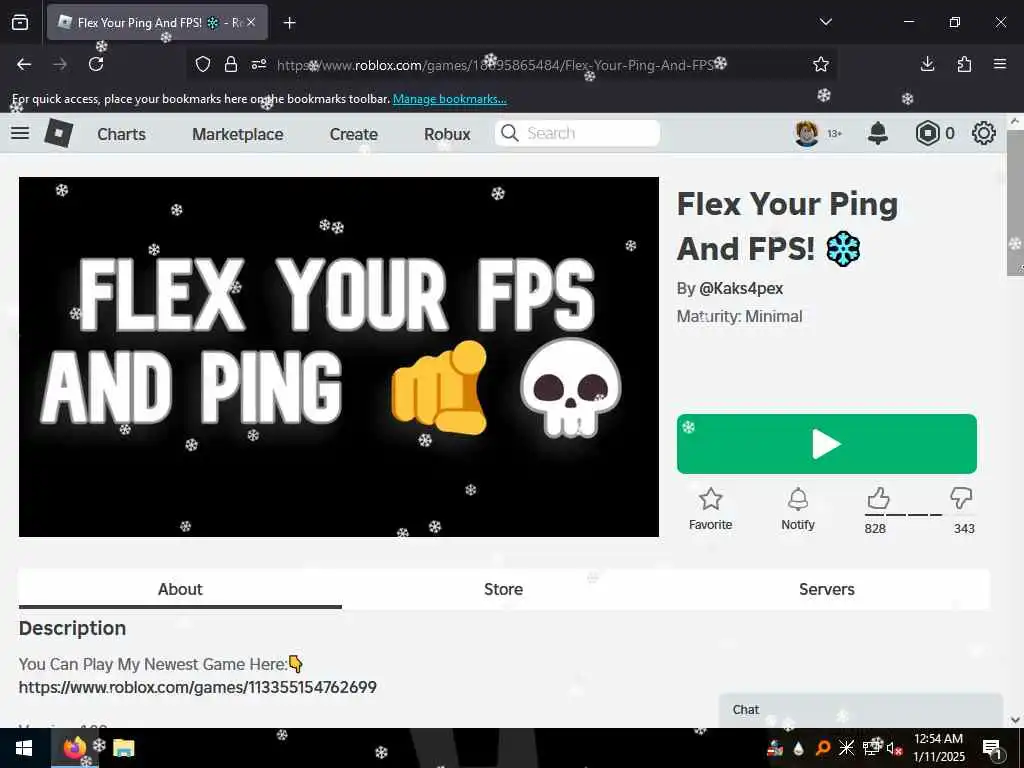1024x768 pixels.
Task: Click the Roblox Search box
Action: pyautogui.click(x=577, y=133)
